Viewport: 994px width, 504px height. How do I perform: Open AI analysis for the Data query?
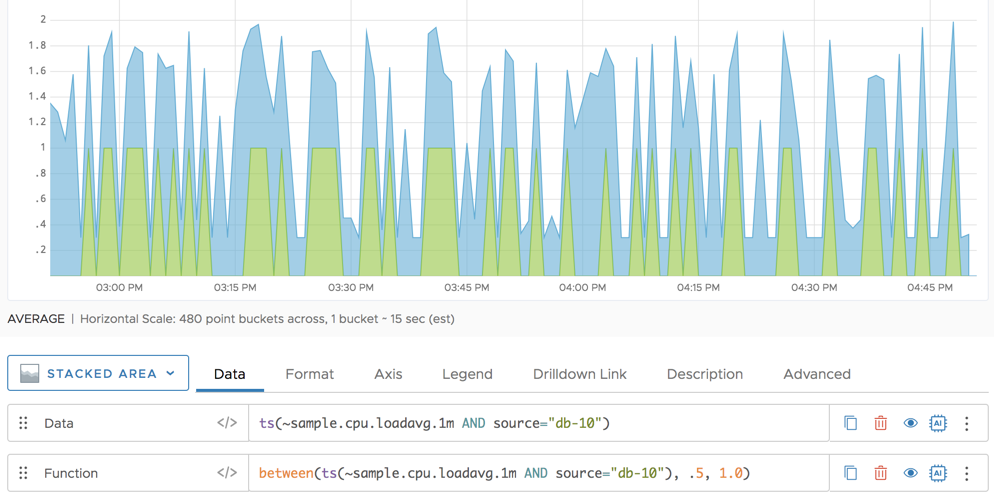[x=937, y=423]
